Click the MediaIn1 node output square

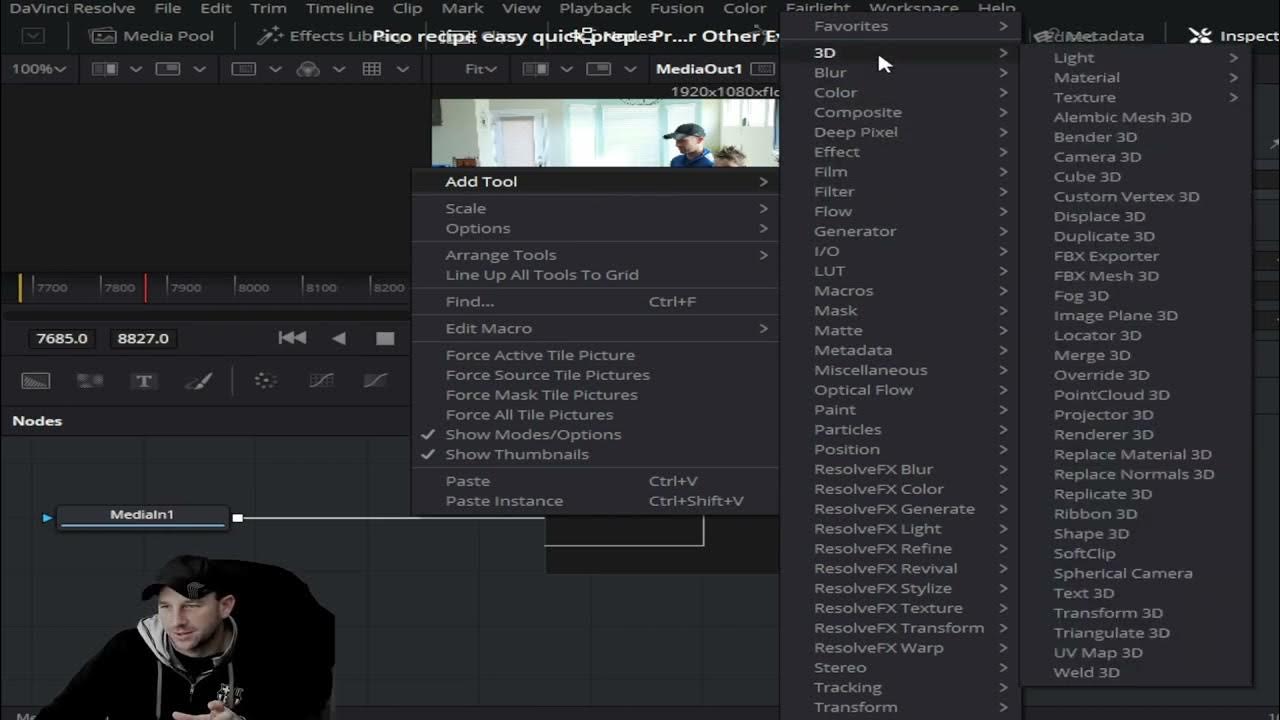tap(238, 518)
